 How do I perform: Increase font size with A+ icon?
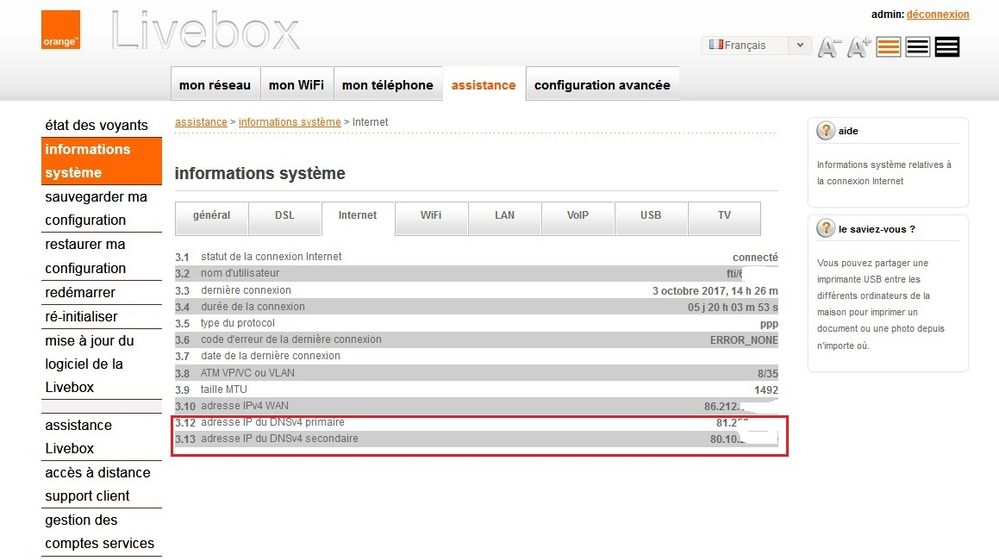pyautogui.click(x=859, y=47)
